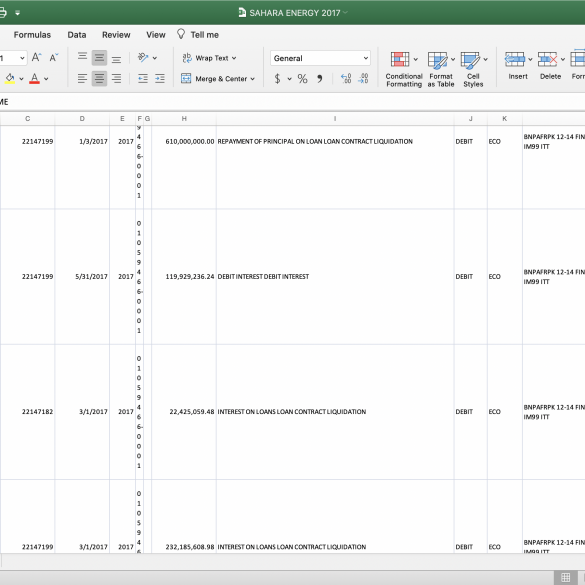Select column J header
585x585 pixels.
tap(470, 119)
